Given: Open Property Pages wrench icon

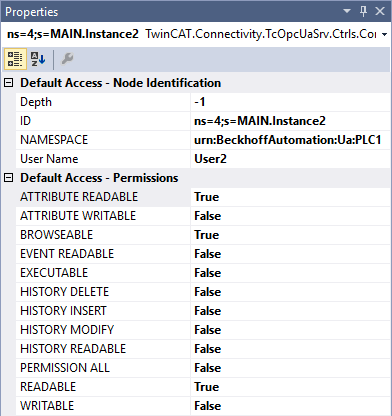Looking at the screenshot, I should [x=67, y=59].
